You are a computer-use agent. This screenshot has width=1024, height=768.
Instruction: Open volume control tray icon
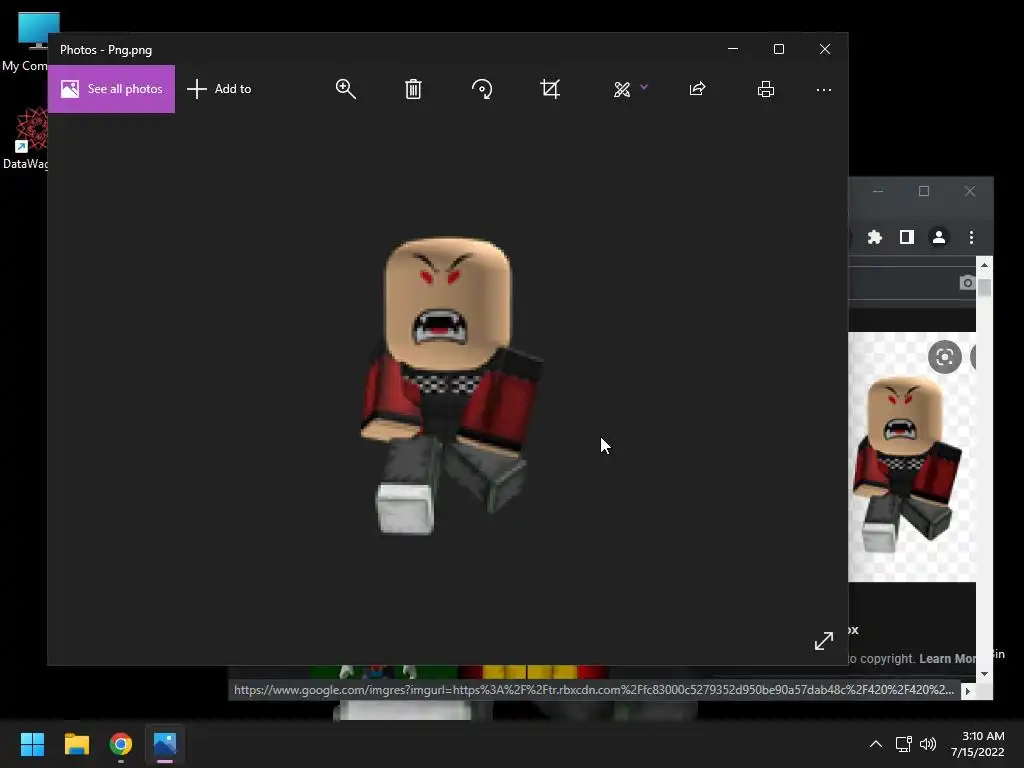(x=927, y=744)
